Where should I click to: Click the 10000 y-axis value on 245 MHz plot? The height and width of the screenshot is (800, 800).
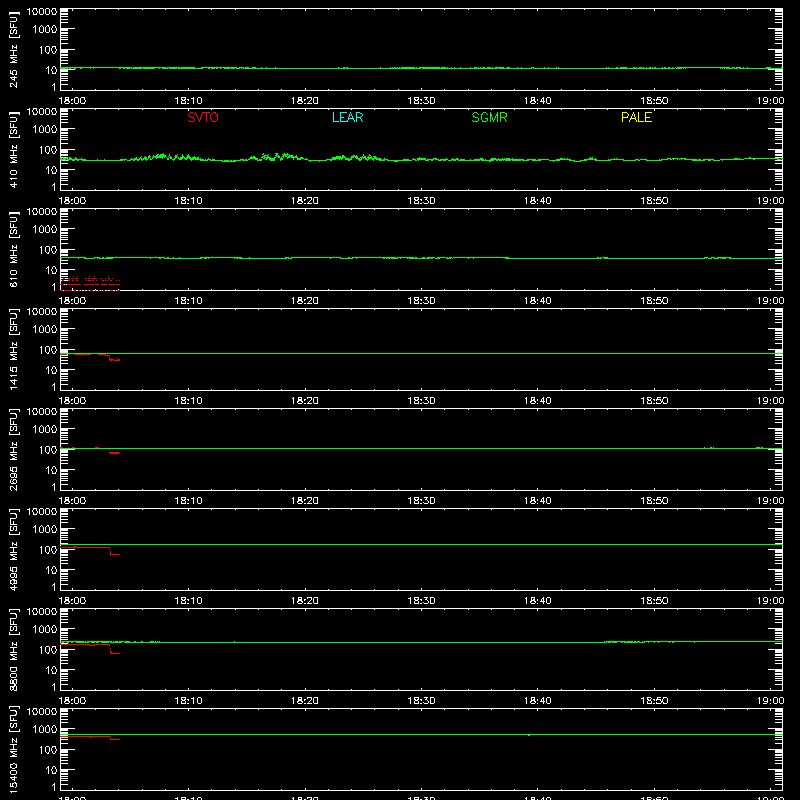point(42,12)
